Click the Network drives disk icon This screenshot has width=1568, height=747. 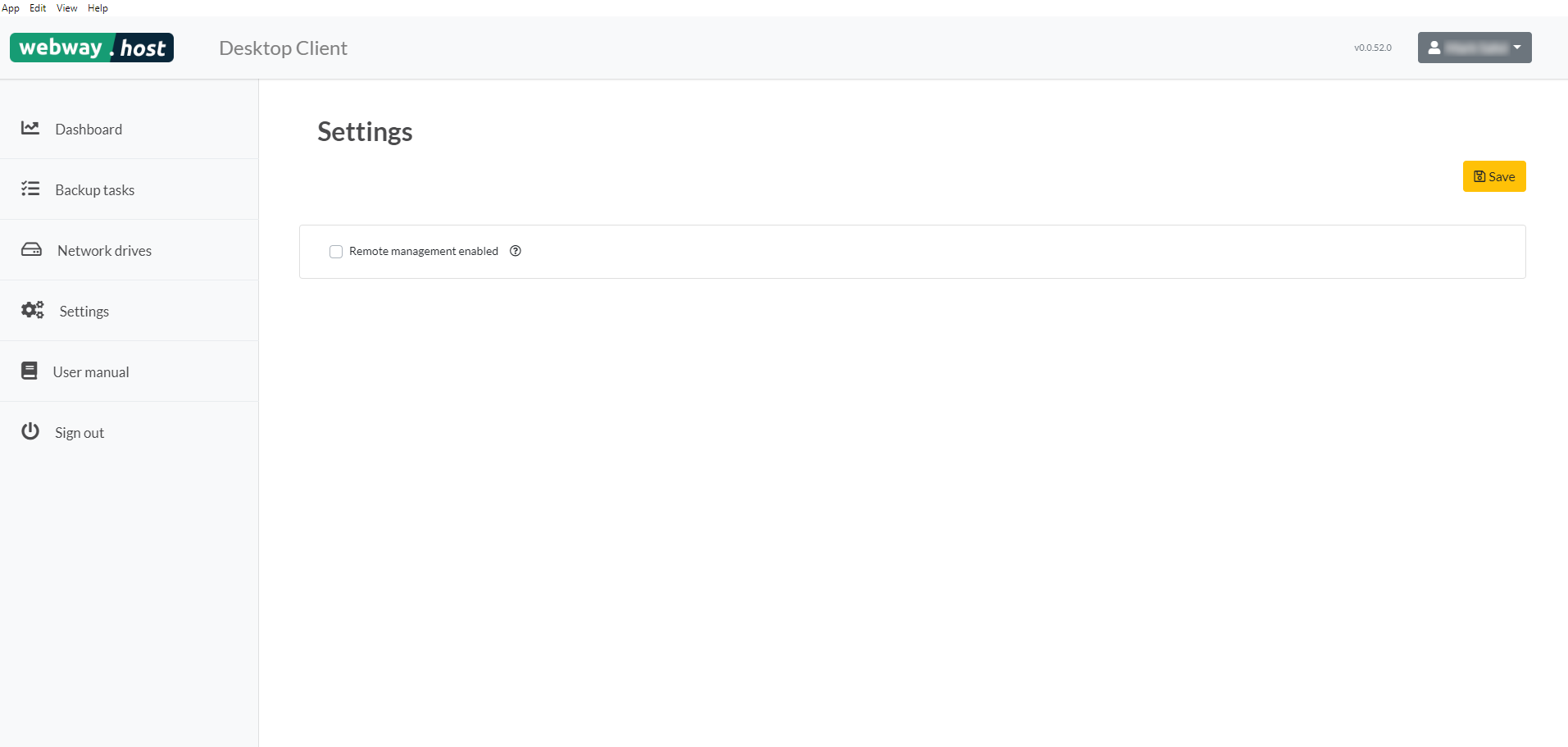30,248
